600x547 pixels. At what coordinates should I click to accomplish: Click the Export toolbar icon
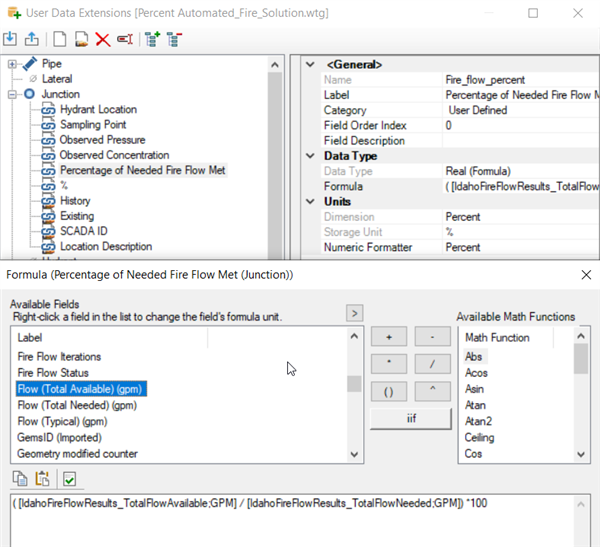32,40
